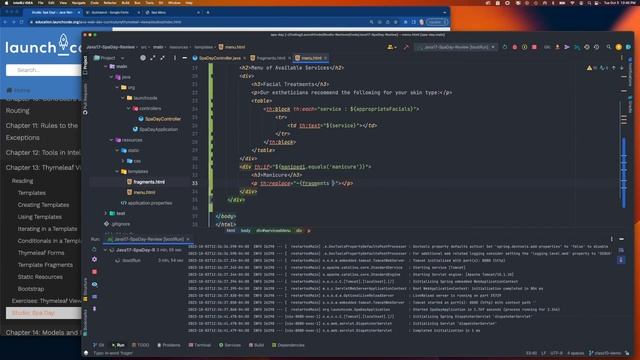Click the Debug bug icon in the toolbar
Screen dimensions: 640x360
pyautogui.click(x=515, y=47)
